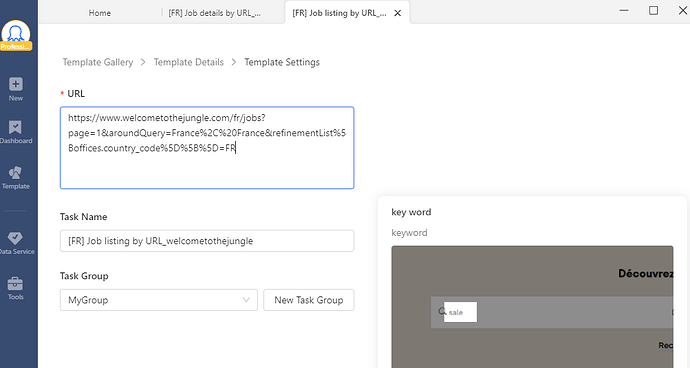The image size is (690, 368).
Task: Click the magnifier icon in keyword preview
Action: [x=442, y=312]
